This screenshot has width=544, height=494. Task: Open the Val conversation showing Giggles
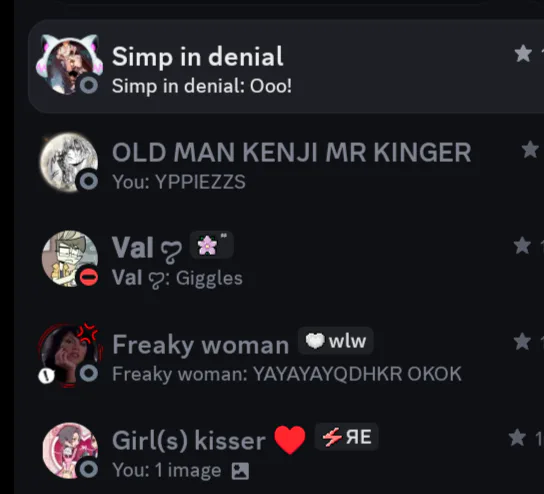click(x=286, y=258)
